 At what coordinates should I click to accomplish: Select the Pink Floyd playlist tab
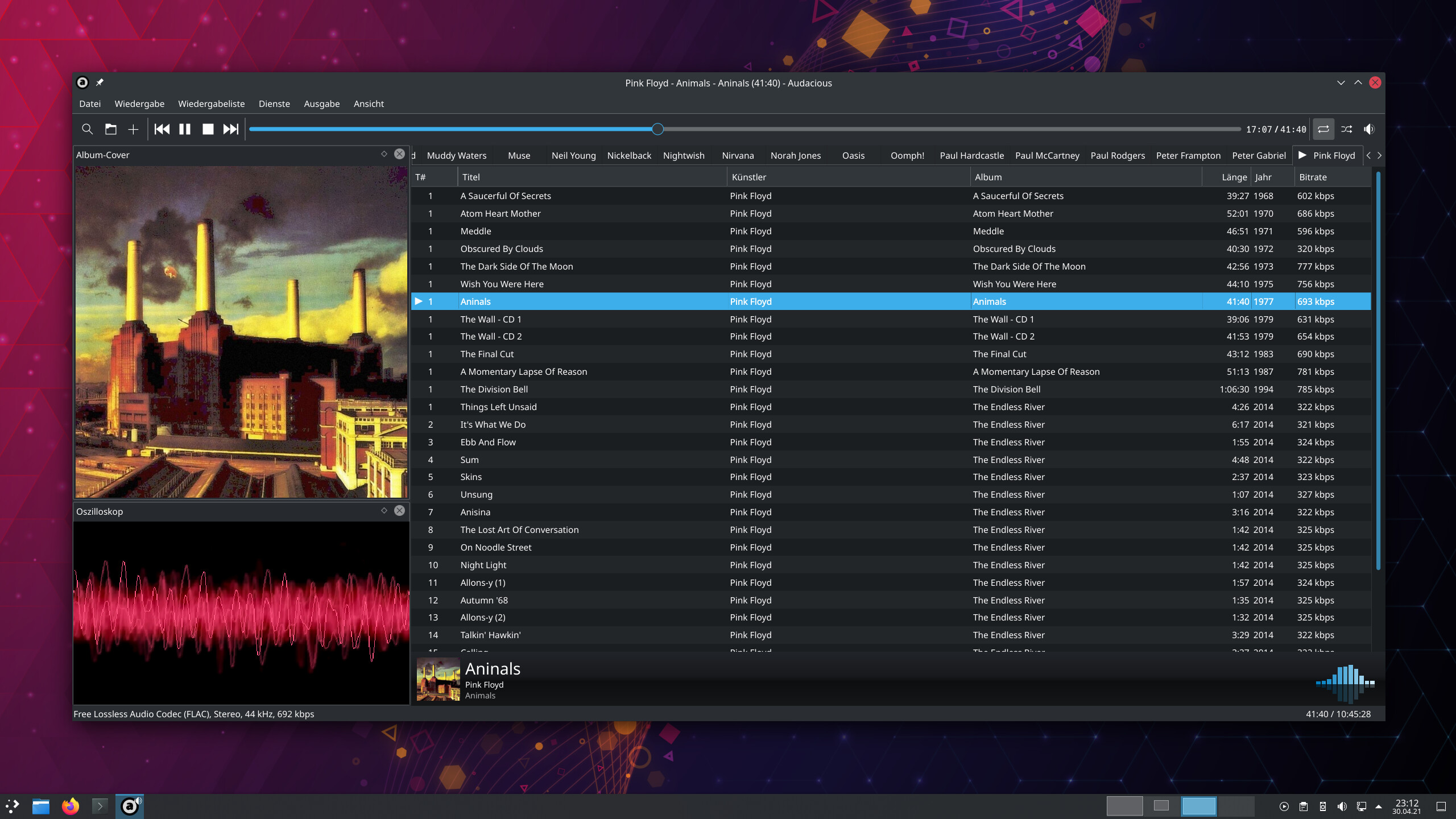tap(1328, 155)
